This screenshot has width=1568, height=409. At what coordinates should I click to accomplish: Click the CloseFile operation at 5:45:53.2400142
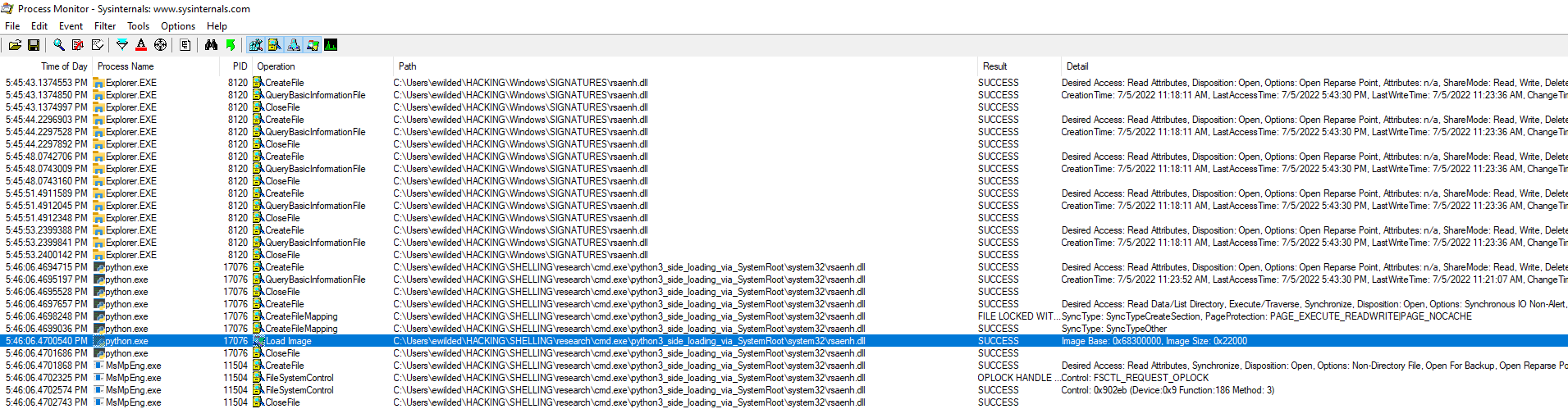pos(282,255)
